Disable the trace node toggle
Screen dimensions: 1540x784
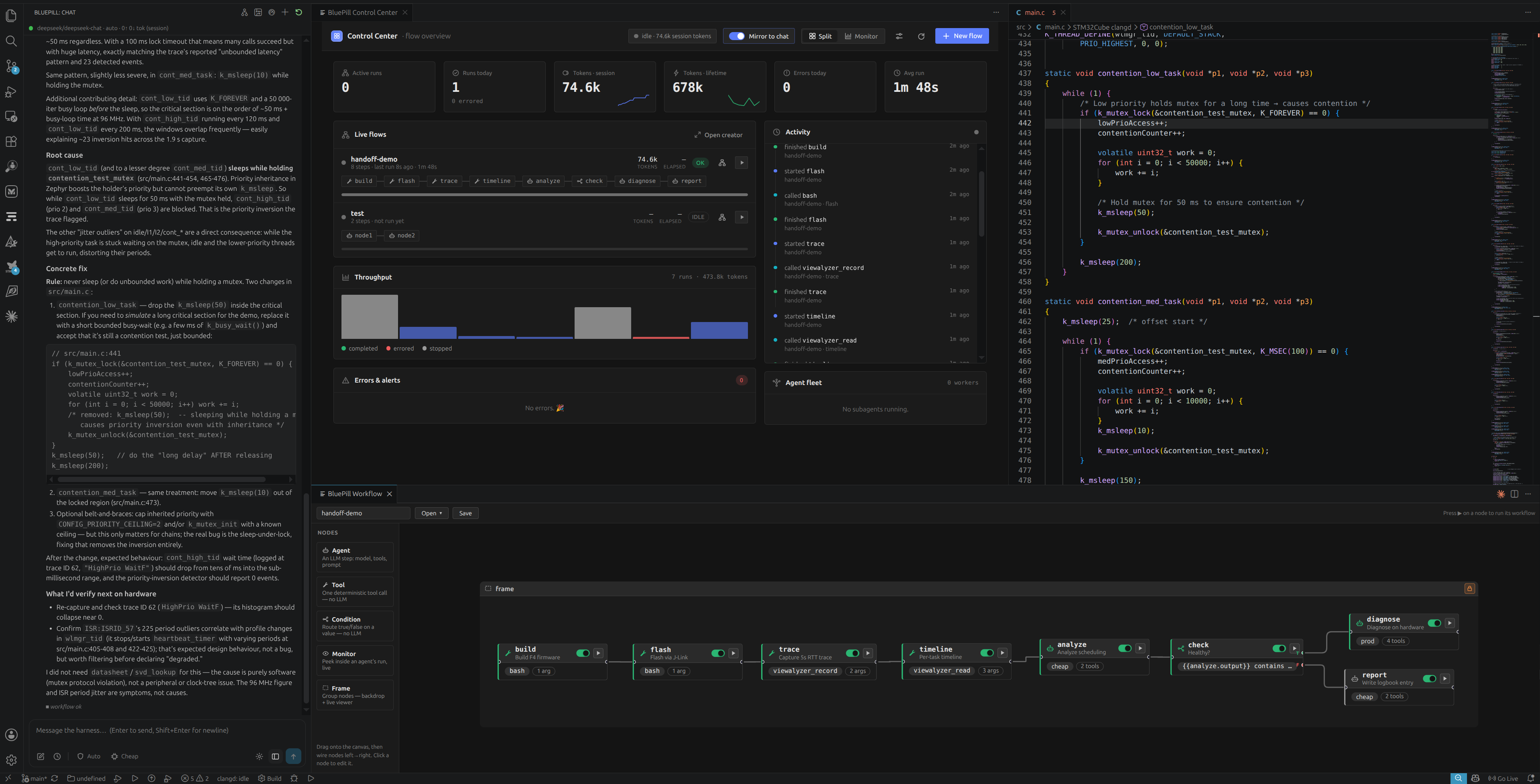[853, 653]
